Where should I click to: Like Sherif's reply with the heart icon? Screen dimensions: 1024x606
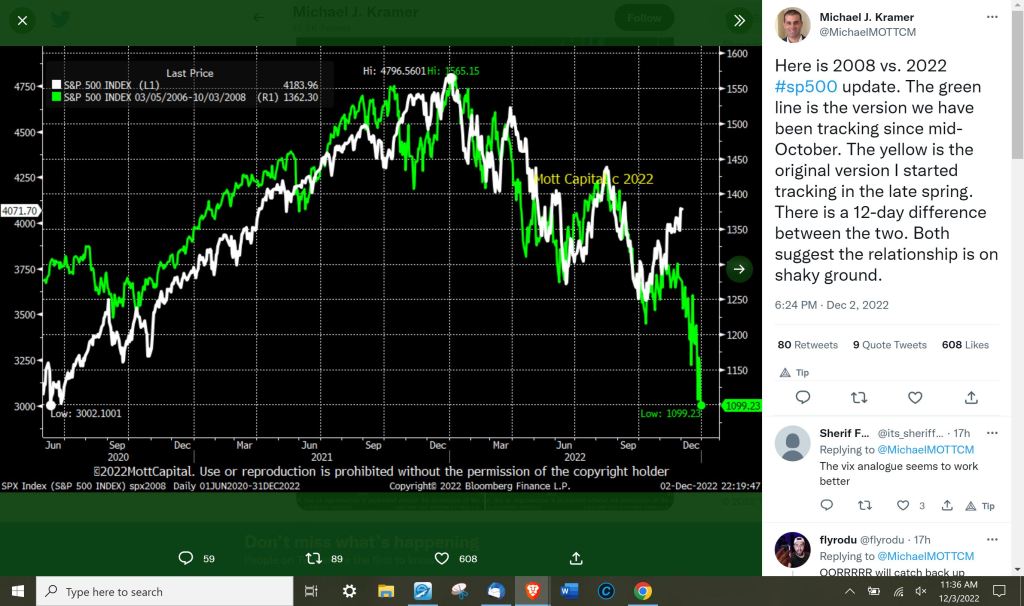point(903,506)
